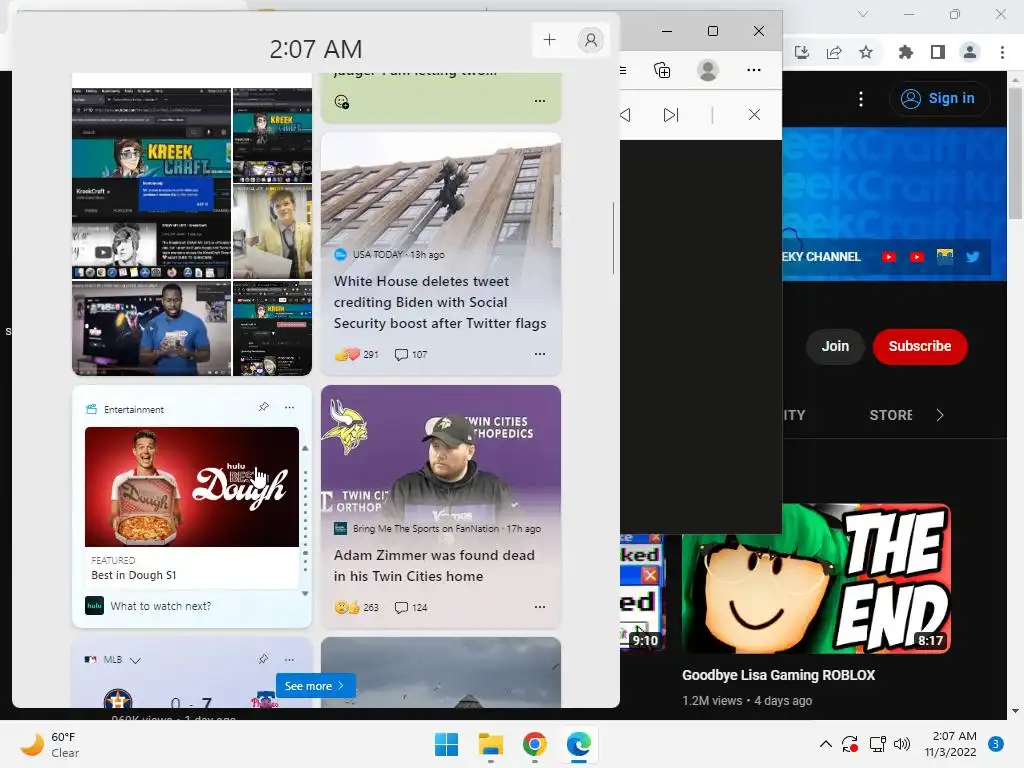Open YouTube settings three-dot menu
The image size is (1024, 768).
(x=861, y=99)
